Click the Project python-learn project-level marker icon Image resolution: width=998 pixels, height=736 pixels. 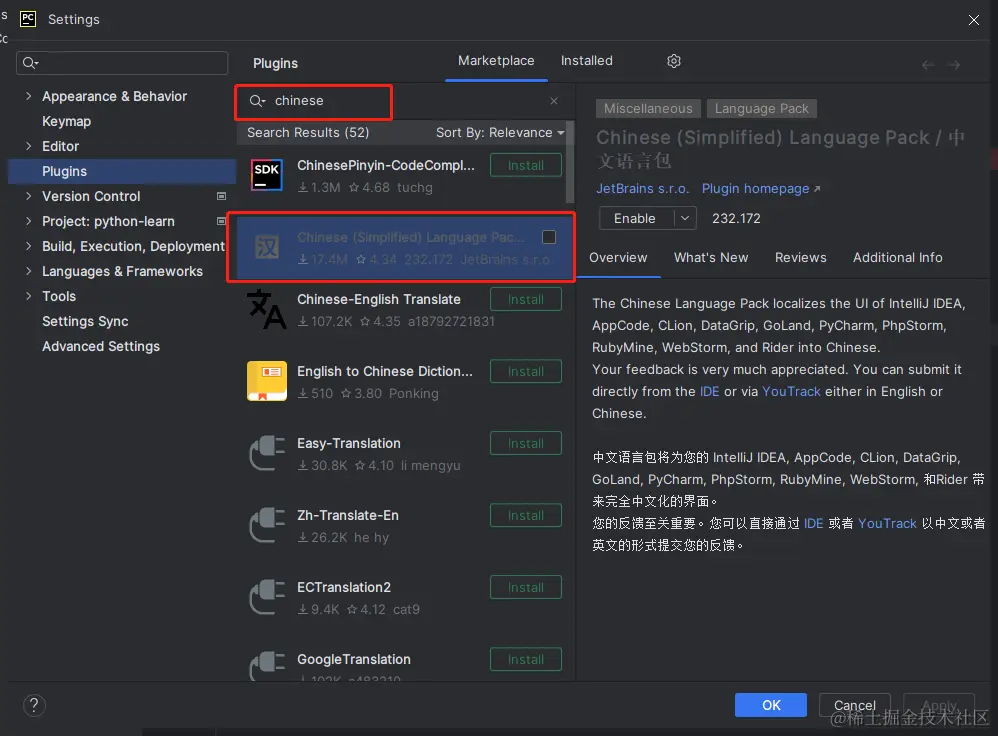point(221,221)
